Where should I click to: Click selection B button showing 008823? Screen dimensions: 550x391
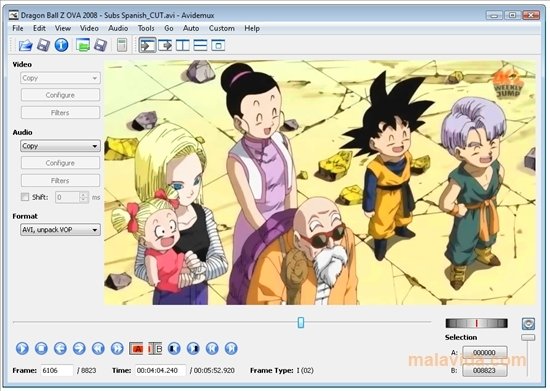point(484,370)
